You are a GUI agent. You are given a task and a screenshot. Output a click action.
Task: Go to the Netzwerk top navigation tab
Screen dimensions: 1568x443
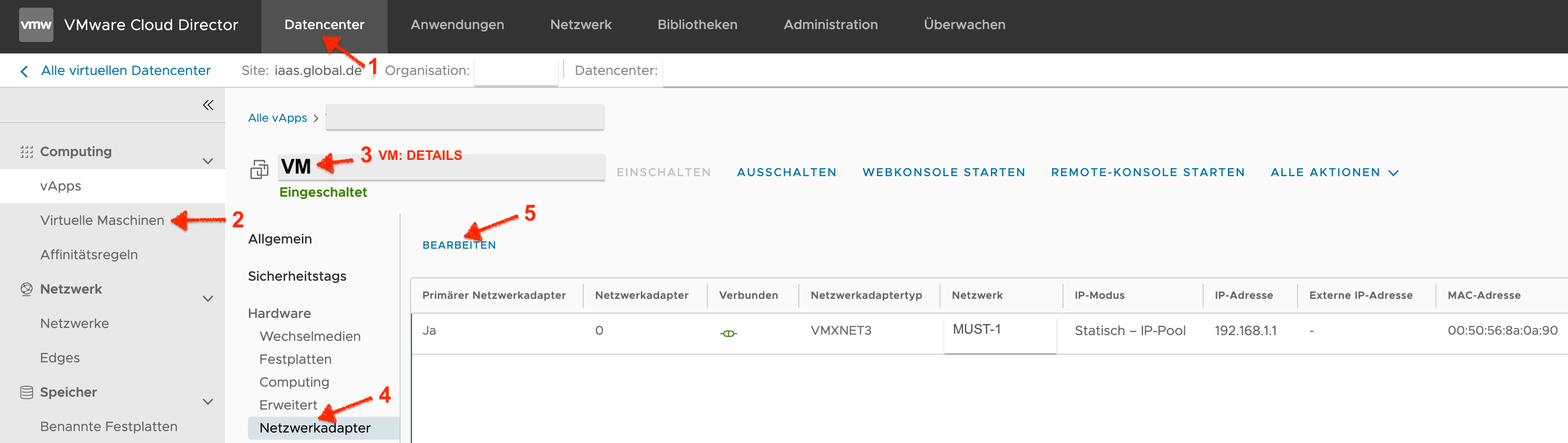tap(581, 25)
